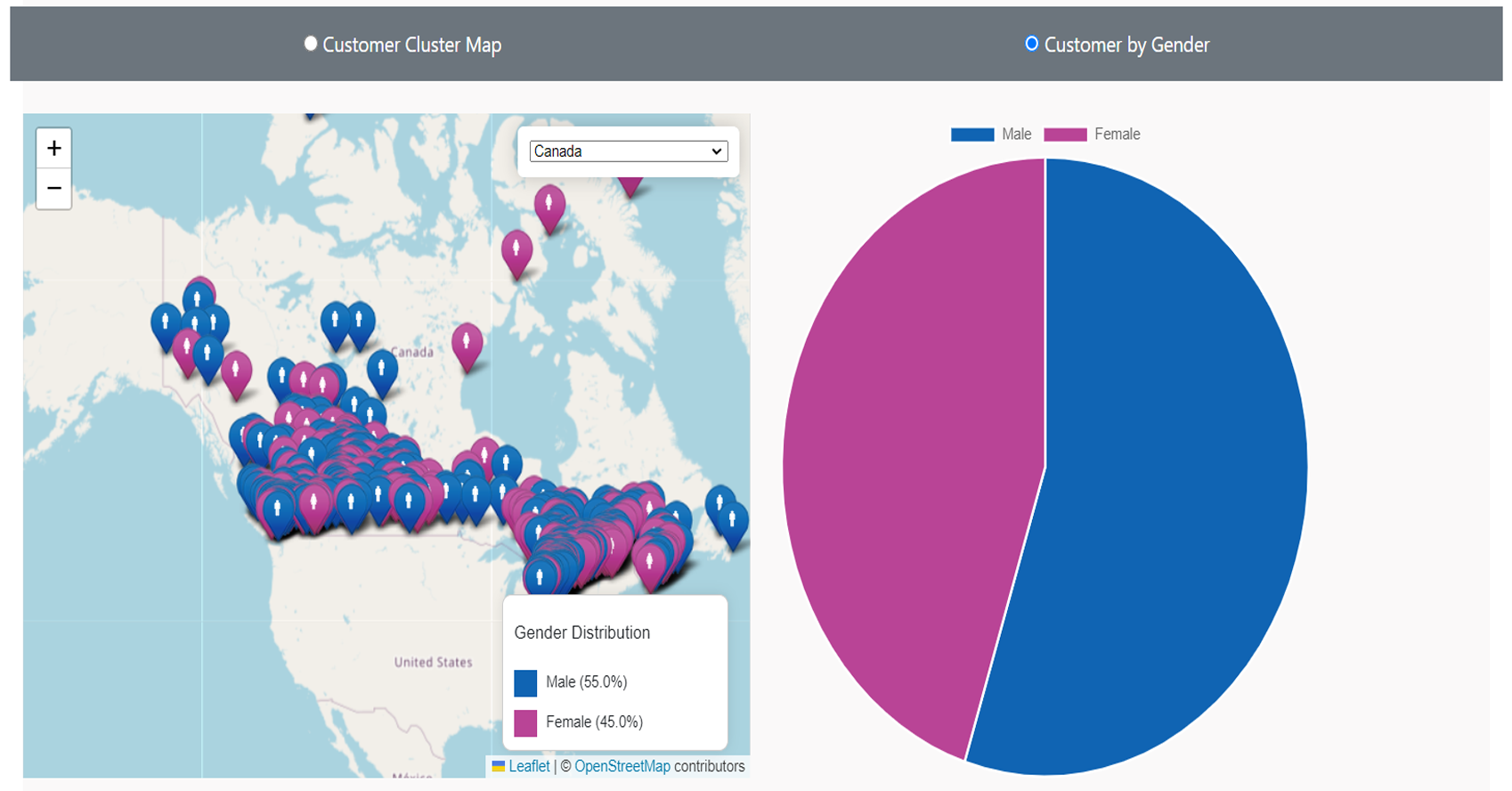This screenshot has height=791, width=1512.
Task: Open the Canada country dropdown
Action: (x=628, y=151)
